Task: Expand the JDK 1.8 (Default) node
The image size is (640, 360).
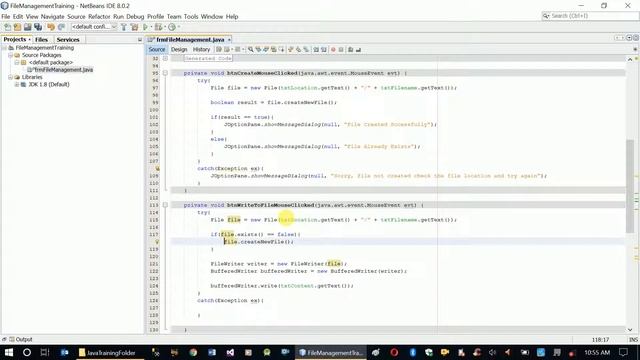Action: (17, 84)
